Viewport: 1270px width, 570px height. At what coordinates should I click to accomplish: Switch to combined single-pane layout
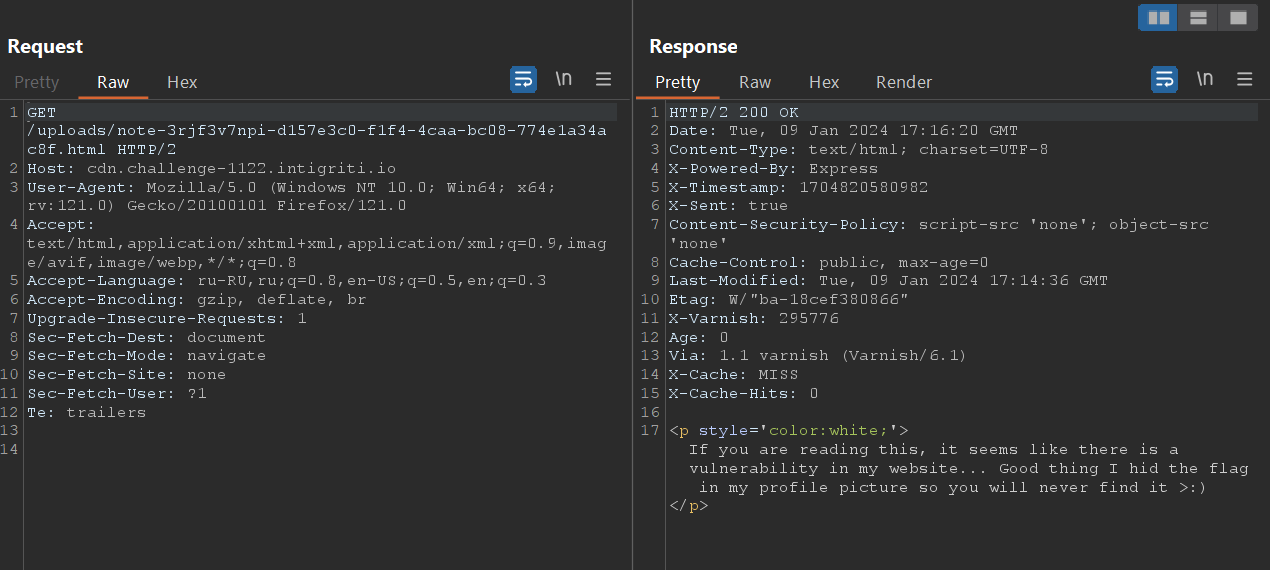coord(1238,18)
